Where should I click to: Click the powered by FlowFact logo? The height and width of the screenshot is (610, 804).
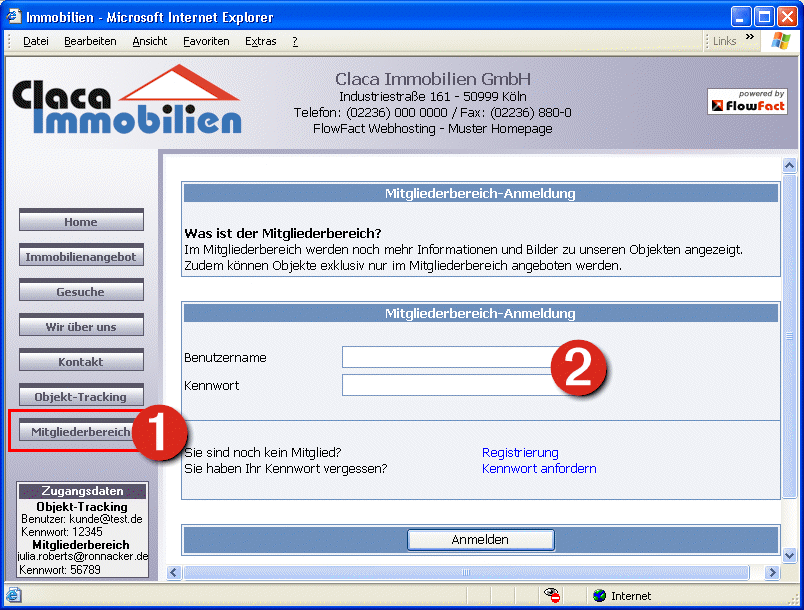pos(747,101)
